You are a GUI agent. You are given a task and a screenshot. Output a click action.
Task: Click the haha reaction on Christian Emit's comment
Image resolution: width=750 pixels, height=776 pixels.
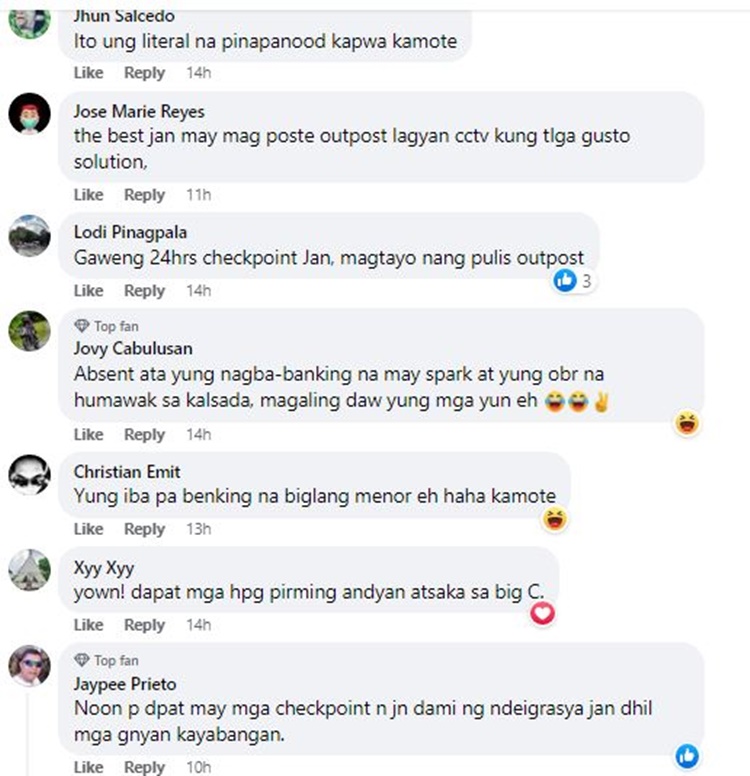point(554,519)
